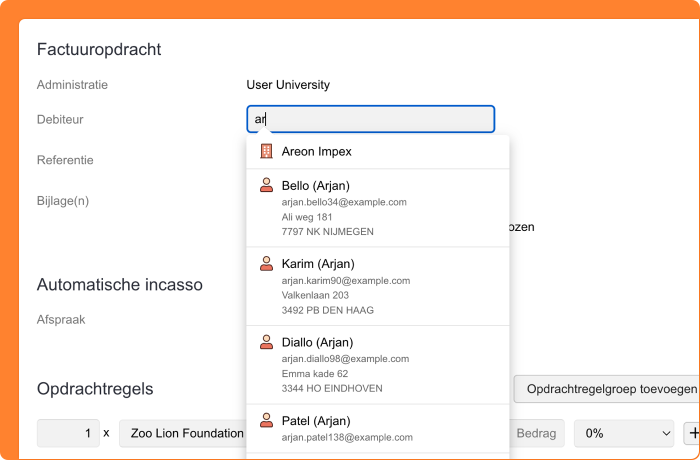The image size is (700, 460).
Task: Pick Karim (Arjan) in the autocomplete list
Action: 316,264
